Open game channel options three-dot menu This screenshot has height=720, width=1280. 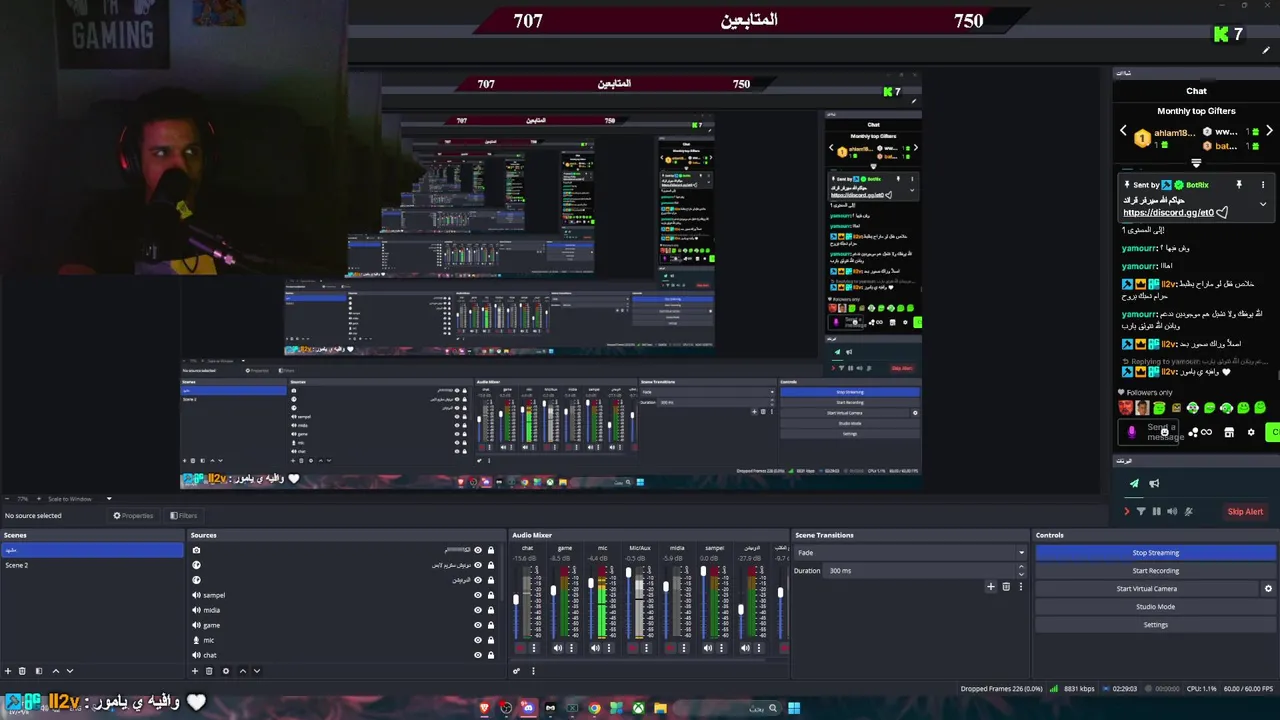click(572, 648)
